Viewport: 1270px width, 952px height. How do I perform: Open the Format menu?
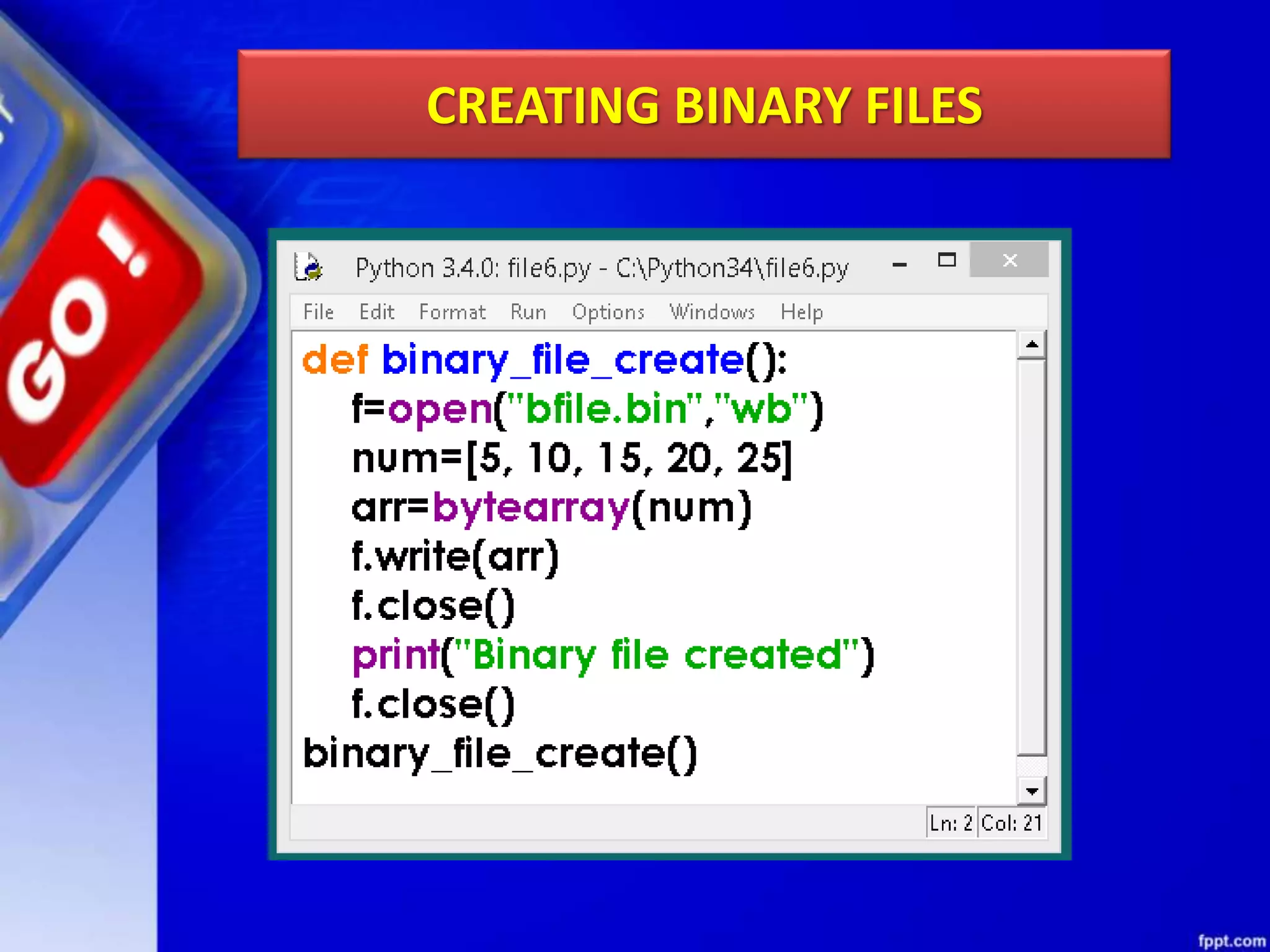pyautogui.click(x=452, y=311)
